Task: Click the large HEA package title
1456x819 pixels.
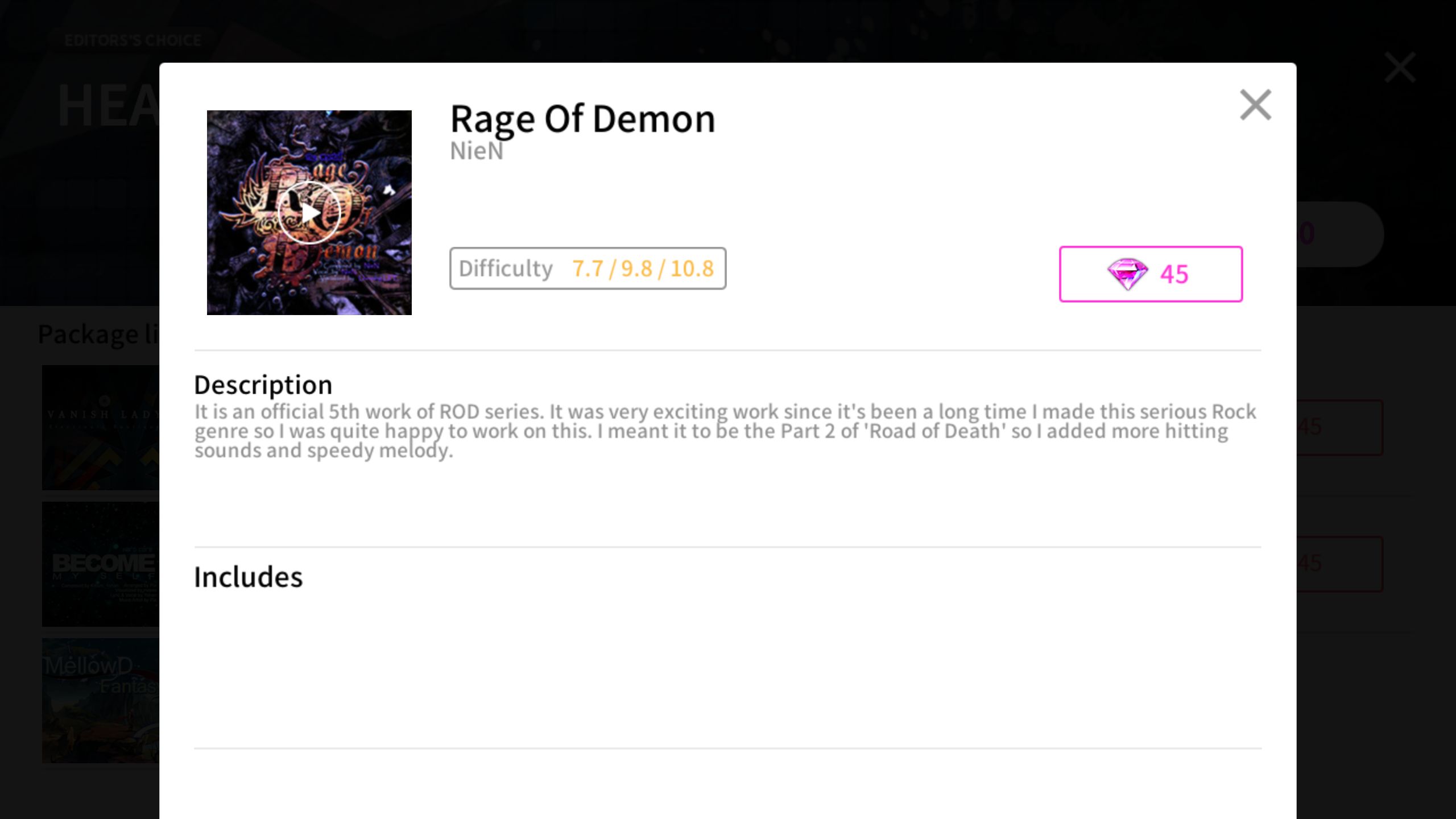Action: click(108, 105)
